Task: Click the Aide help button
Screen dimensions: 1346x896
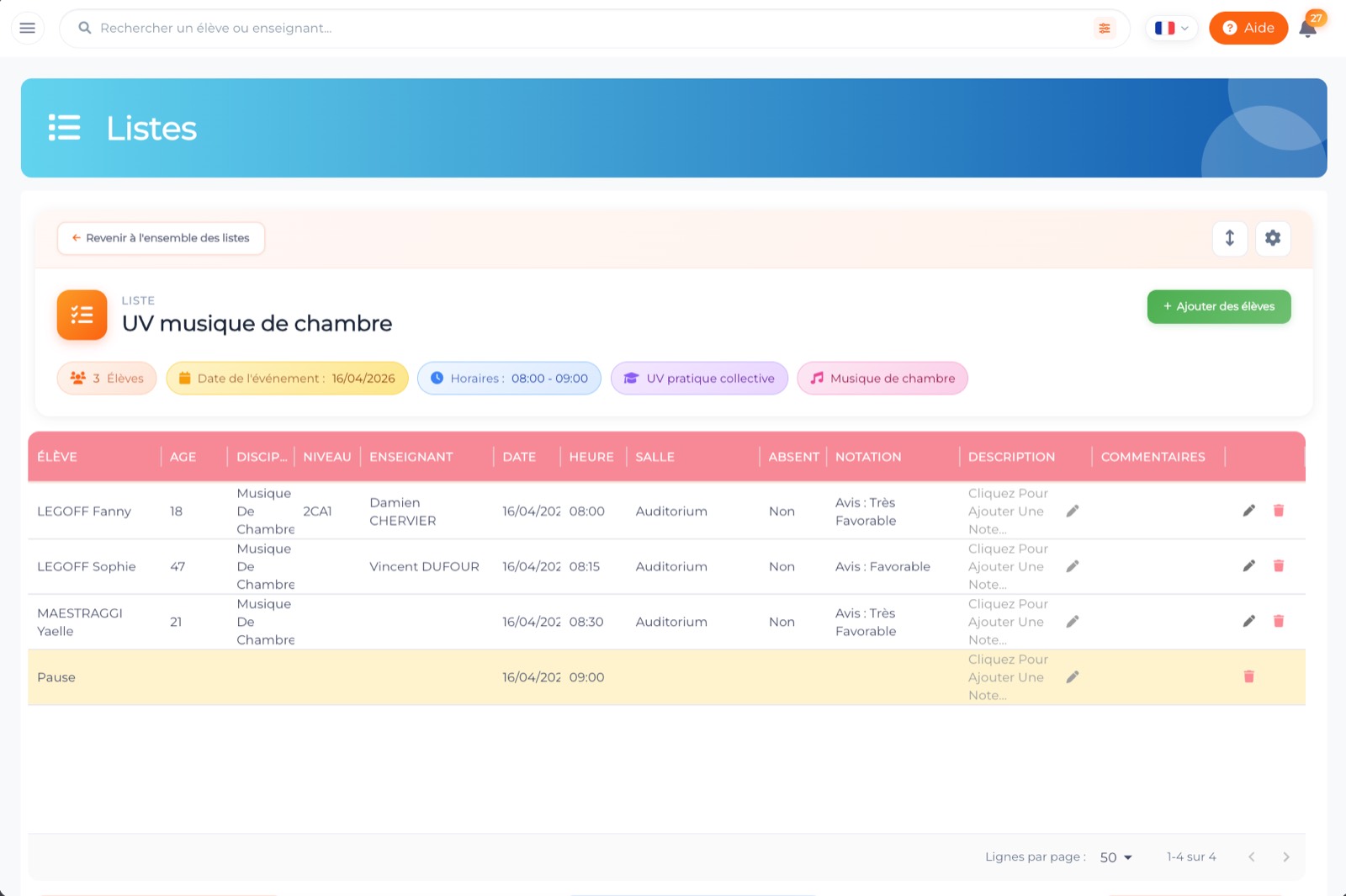Action: coord(1248,28)
